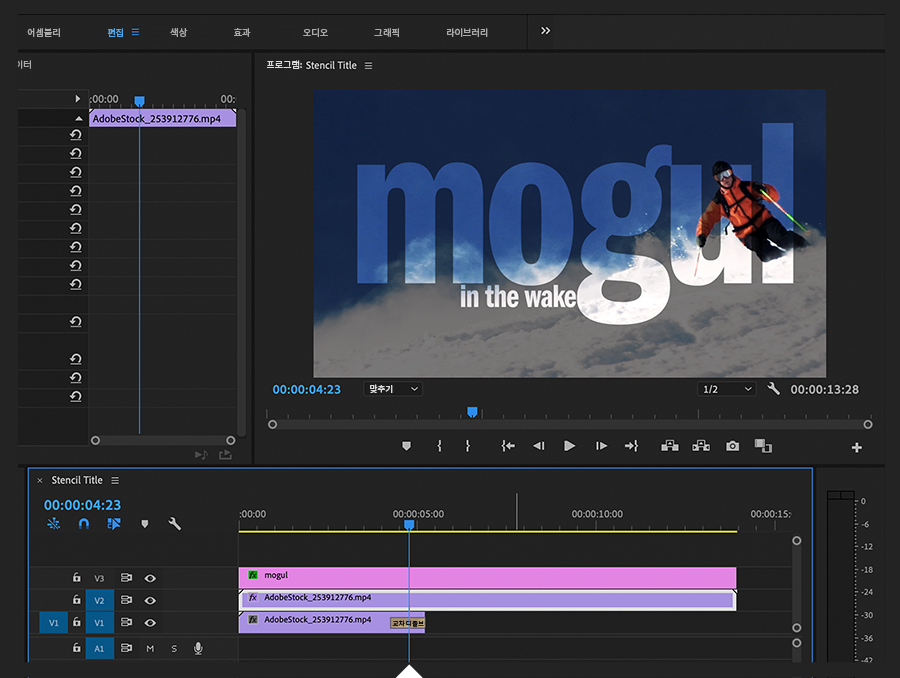Open the 맞추기 zoom level dropdown
The image size is (900, 678).
(x=392, y=389)
